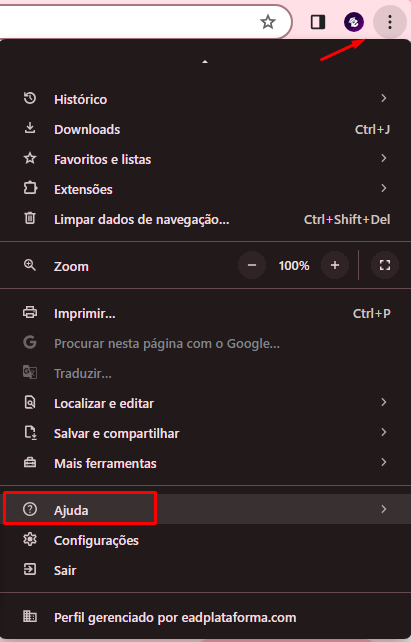Screen dimensions: 411x642
Task: Decrease zoom with the minus button
Action: pos(252,265)
